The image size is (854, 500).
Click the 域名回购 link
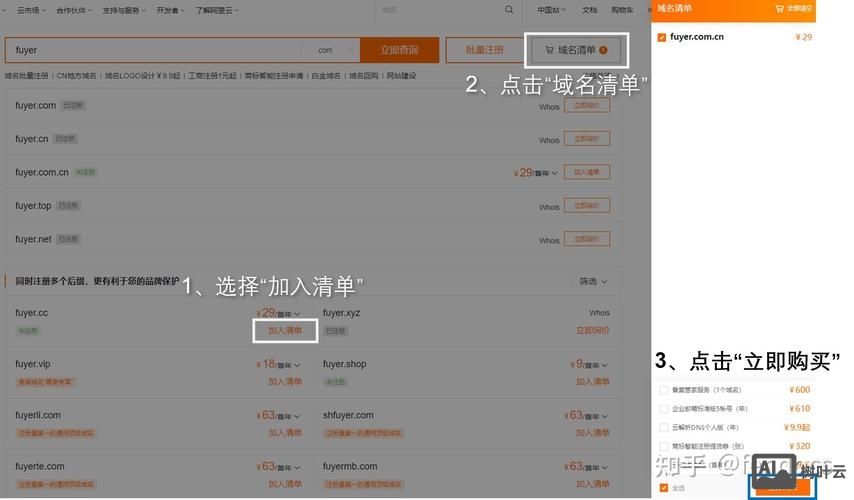[x=363, y=76]
